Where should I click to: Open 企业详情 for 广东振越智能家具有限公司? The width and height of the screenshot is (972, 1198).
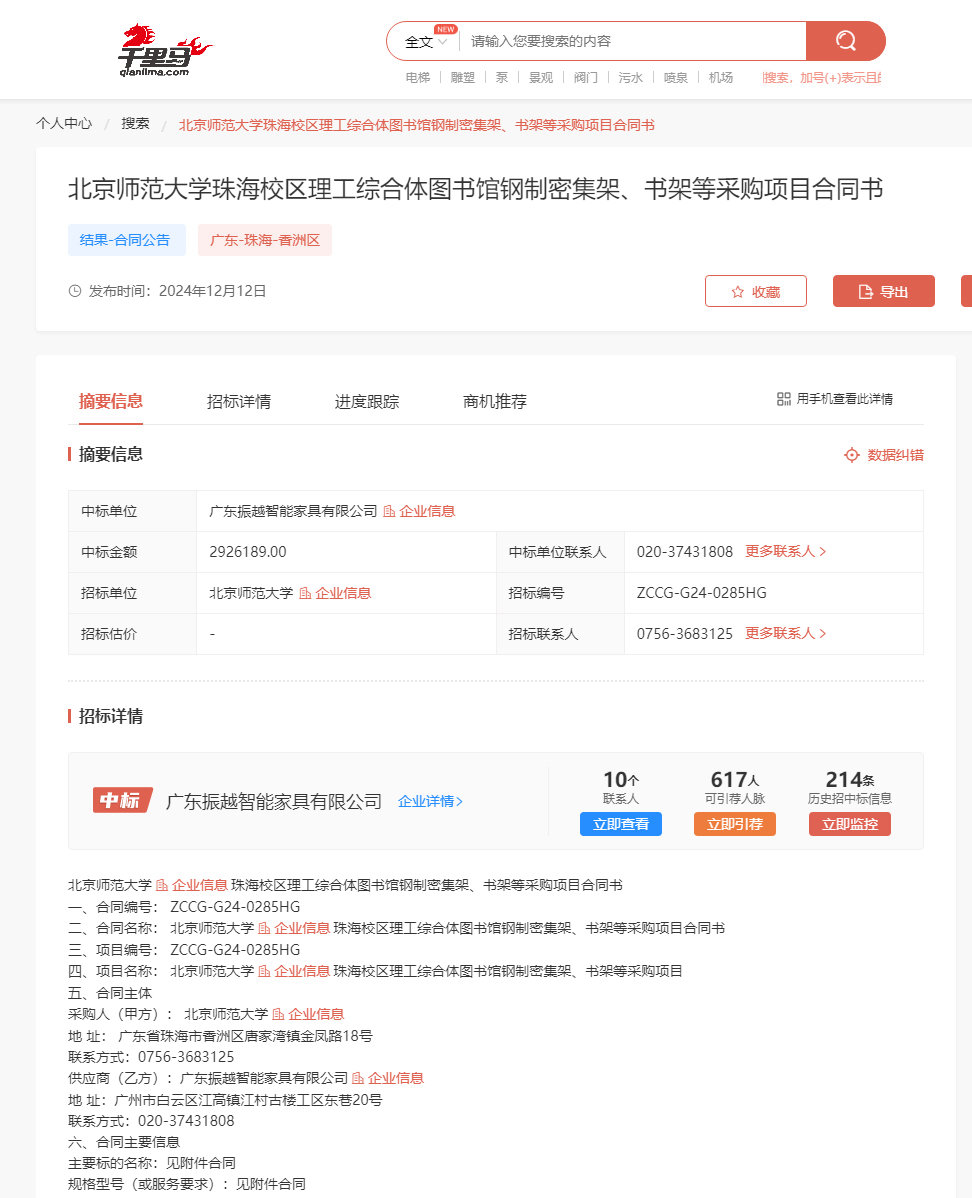pyautogui.click(x=430, y=801)
